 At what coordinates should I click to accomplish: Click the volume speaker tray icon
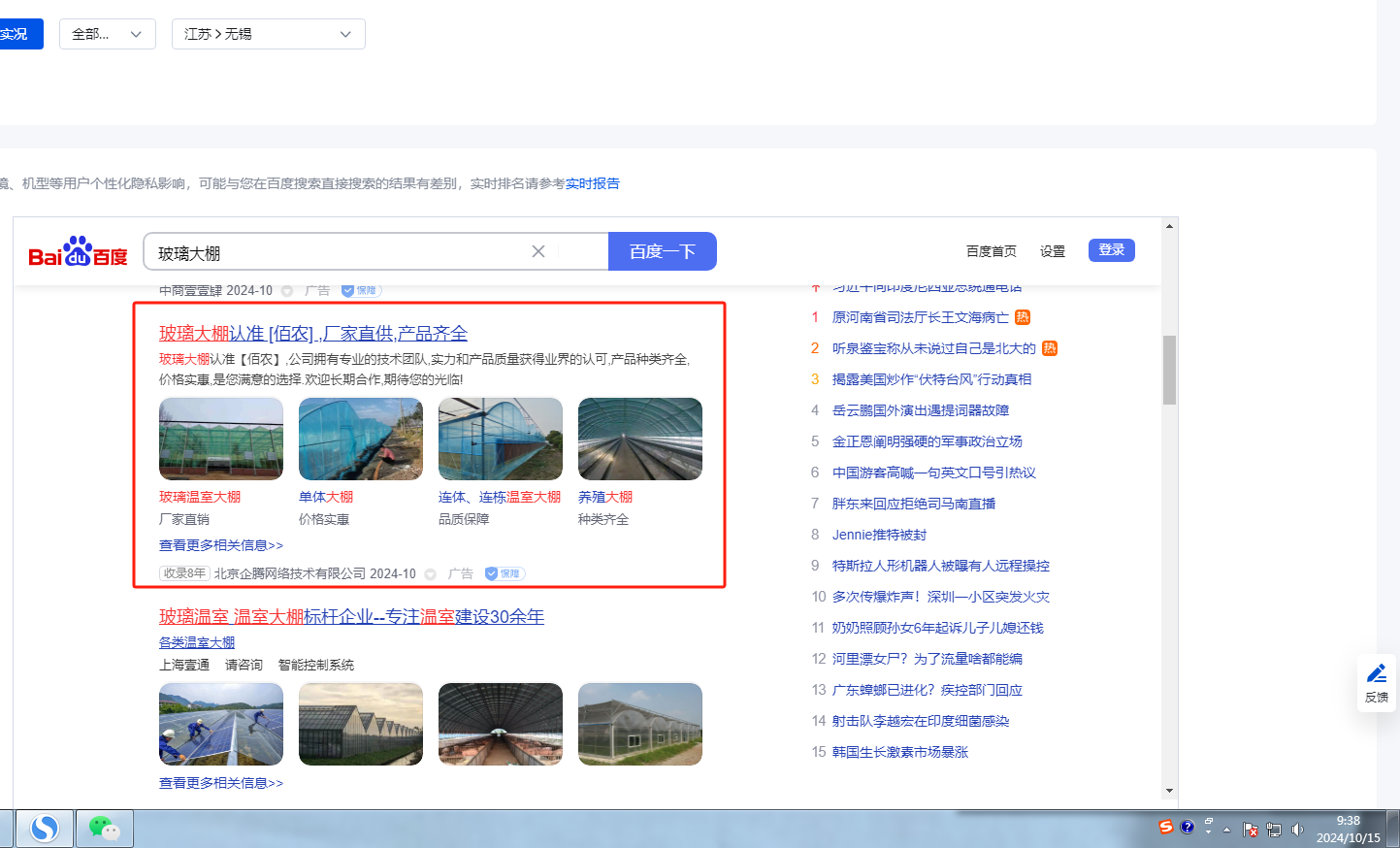tap(1297, 830)
